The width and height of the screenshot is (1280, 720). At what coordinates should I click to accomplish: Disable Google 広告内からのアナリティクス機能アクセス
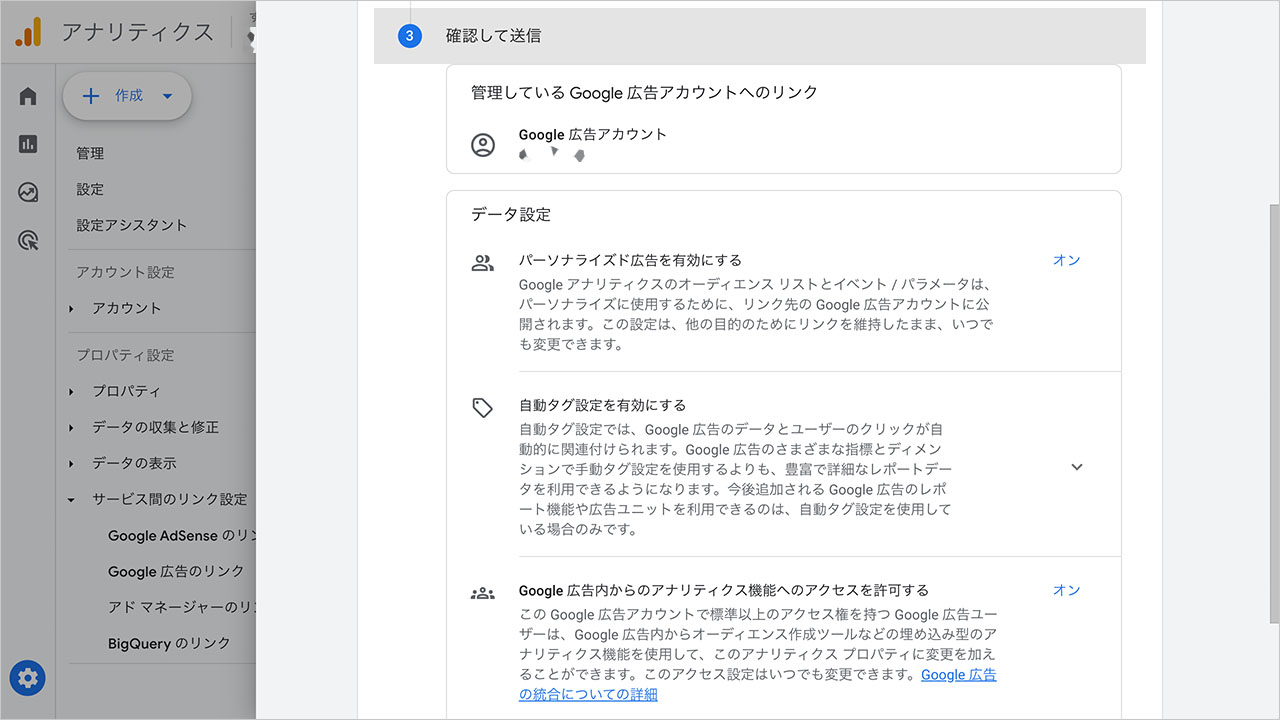coord(1066,590)
